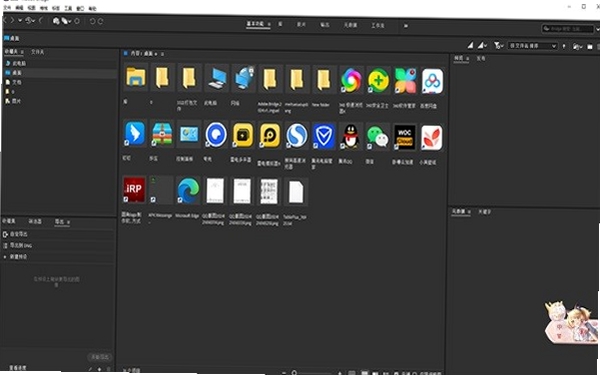
Task: Expand the workspace overflow chevrons
Action: 406,26
